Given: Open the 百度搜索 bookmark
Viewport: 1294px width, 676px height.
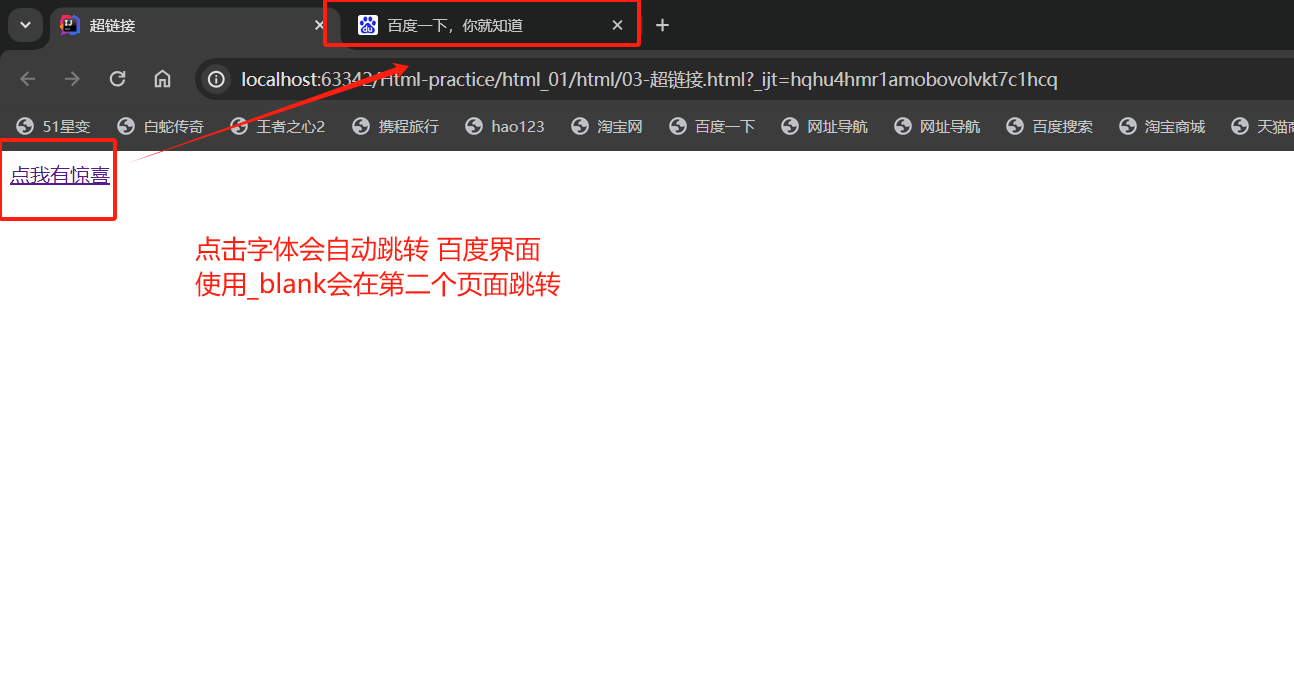Looking at the screenshot, I should coord(1049,126).
